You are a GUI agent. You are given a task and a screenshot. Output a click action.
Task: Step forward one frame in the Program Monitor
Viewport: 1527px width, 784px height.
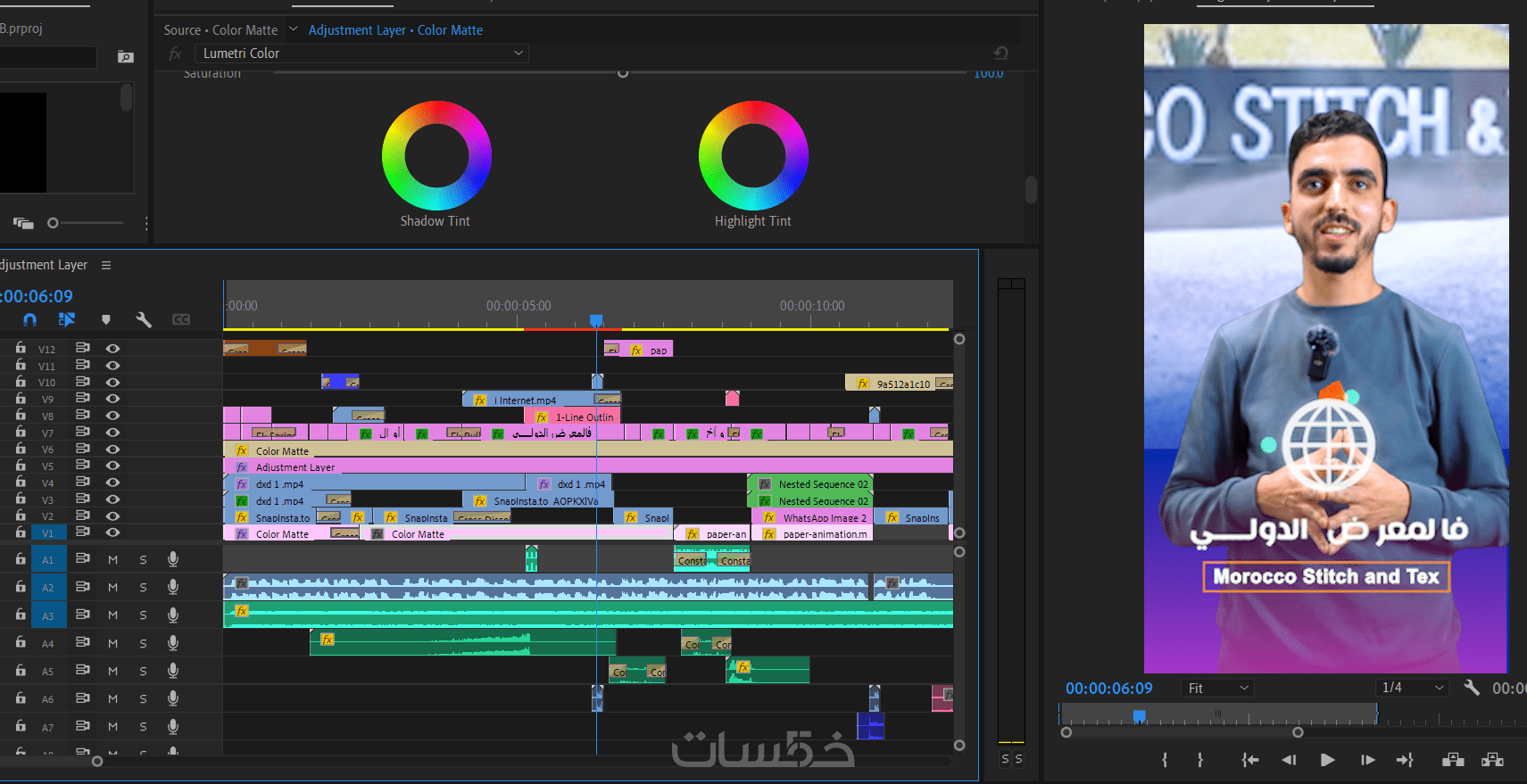[1367, 760]
